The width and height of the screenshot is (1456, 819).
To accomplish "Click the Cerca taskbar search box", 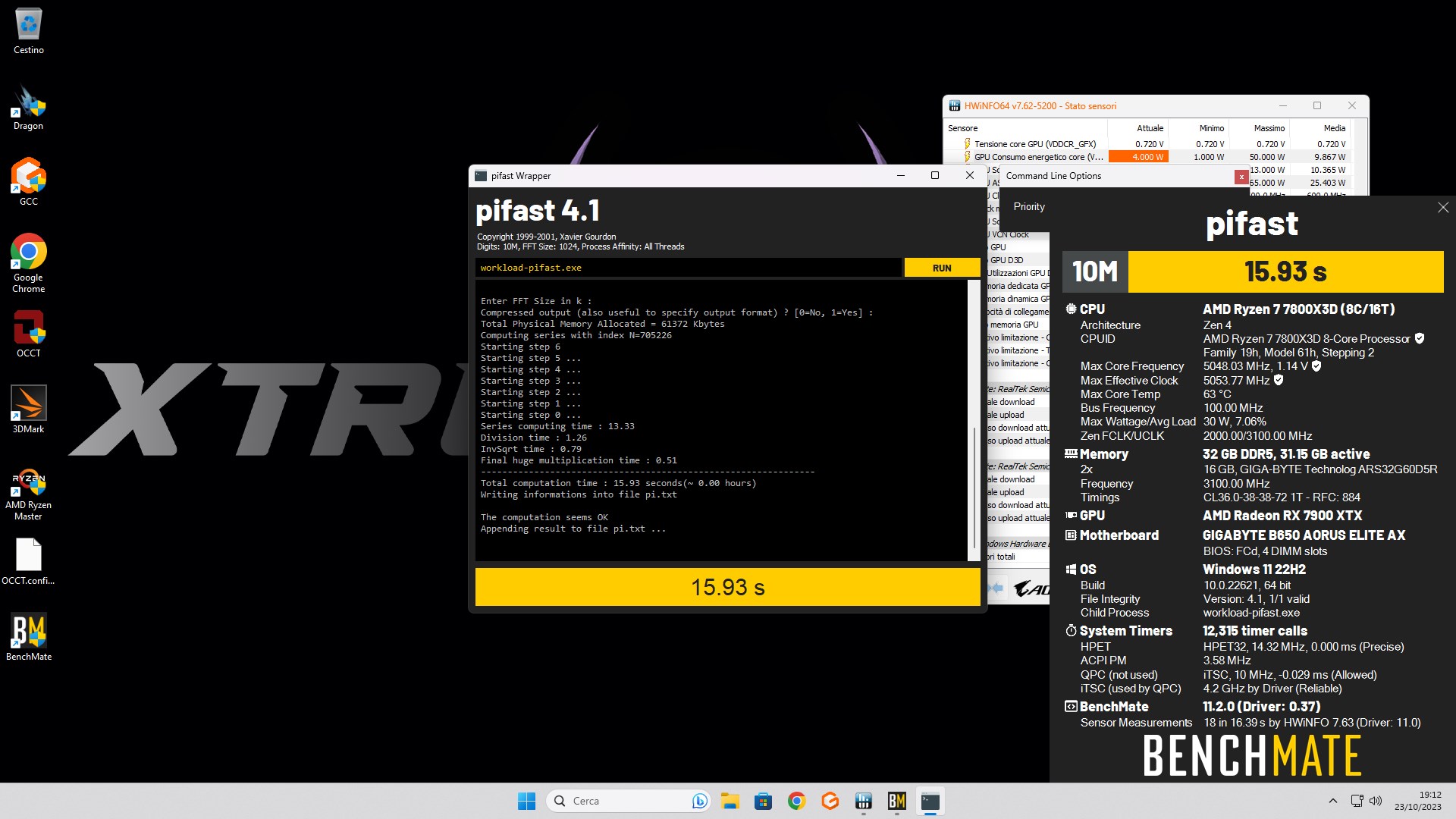I will pyautogui.click(x=628, y=801).
